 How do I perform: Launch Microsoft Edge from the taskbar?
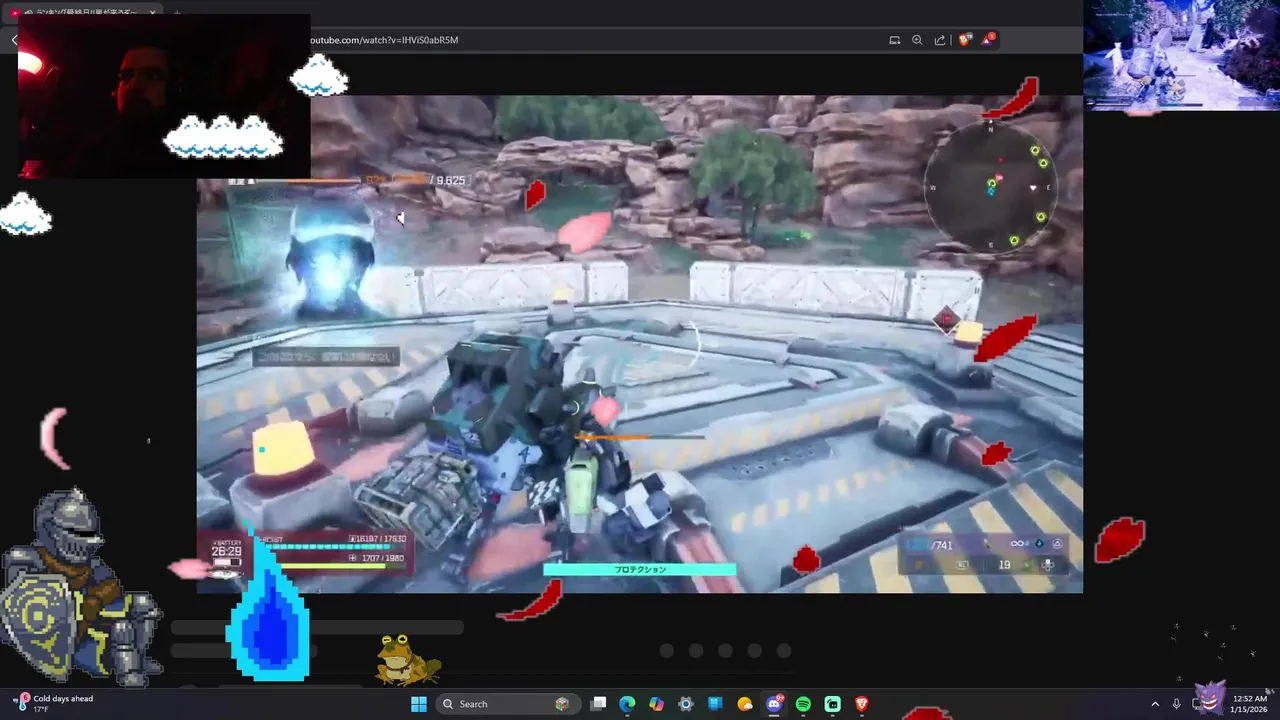[x=627, y=704]
